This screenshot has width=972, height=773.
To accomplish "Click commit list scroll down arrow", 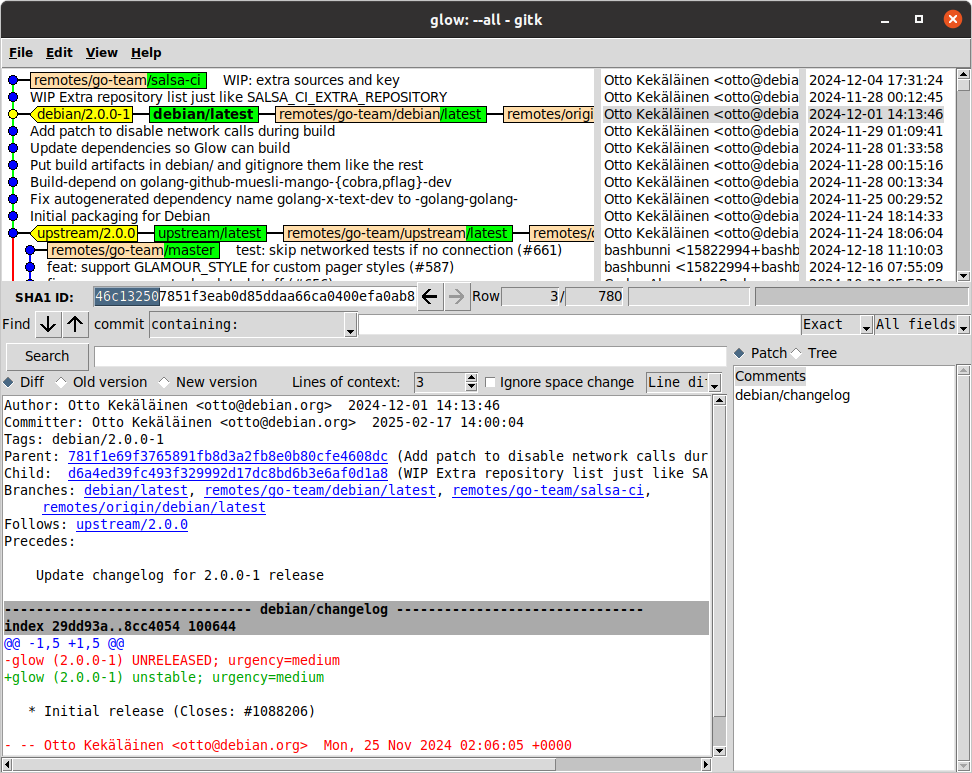I will tap(963, 276).
